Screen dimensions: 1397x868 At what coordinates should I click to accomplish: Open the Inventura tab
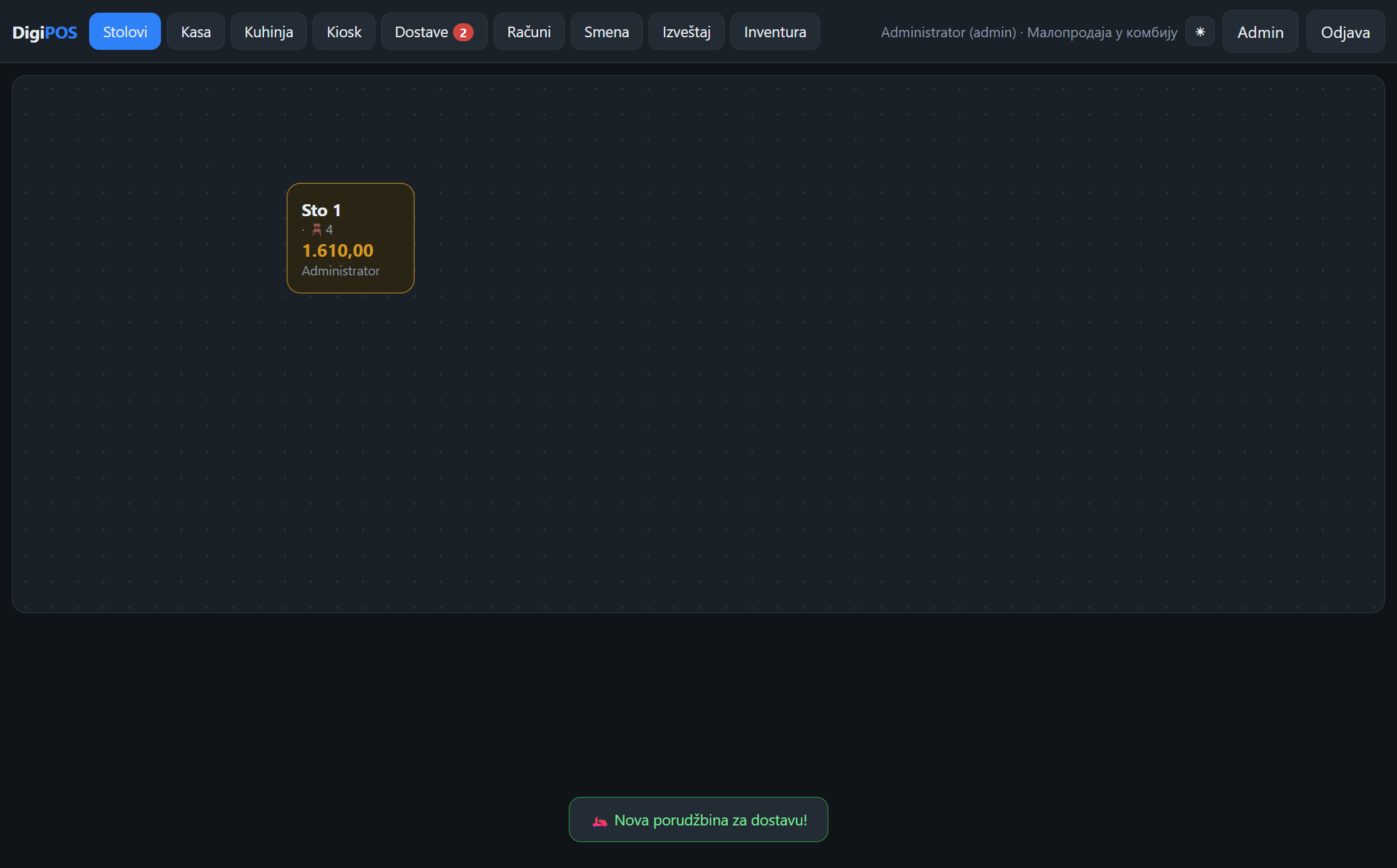click(x=775, y=32)
